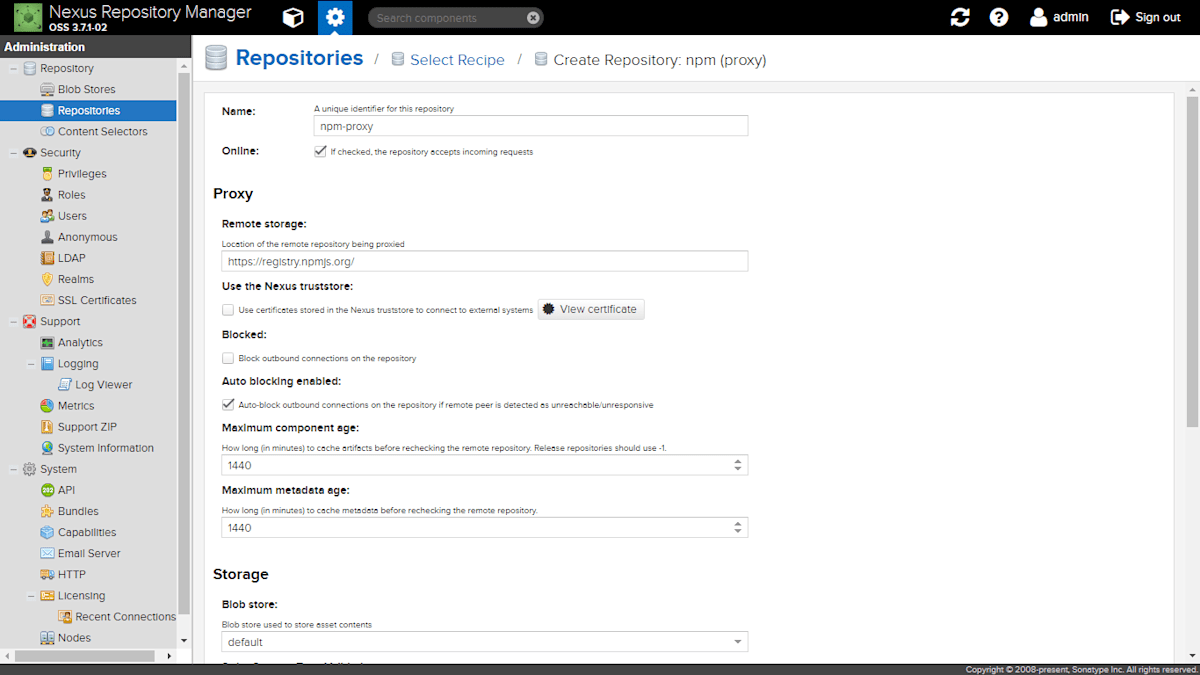Click the Email Server envelope icon
This screenshot has width=1200, height=675.
pyautogui.click(x=47, y=553)
